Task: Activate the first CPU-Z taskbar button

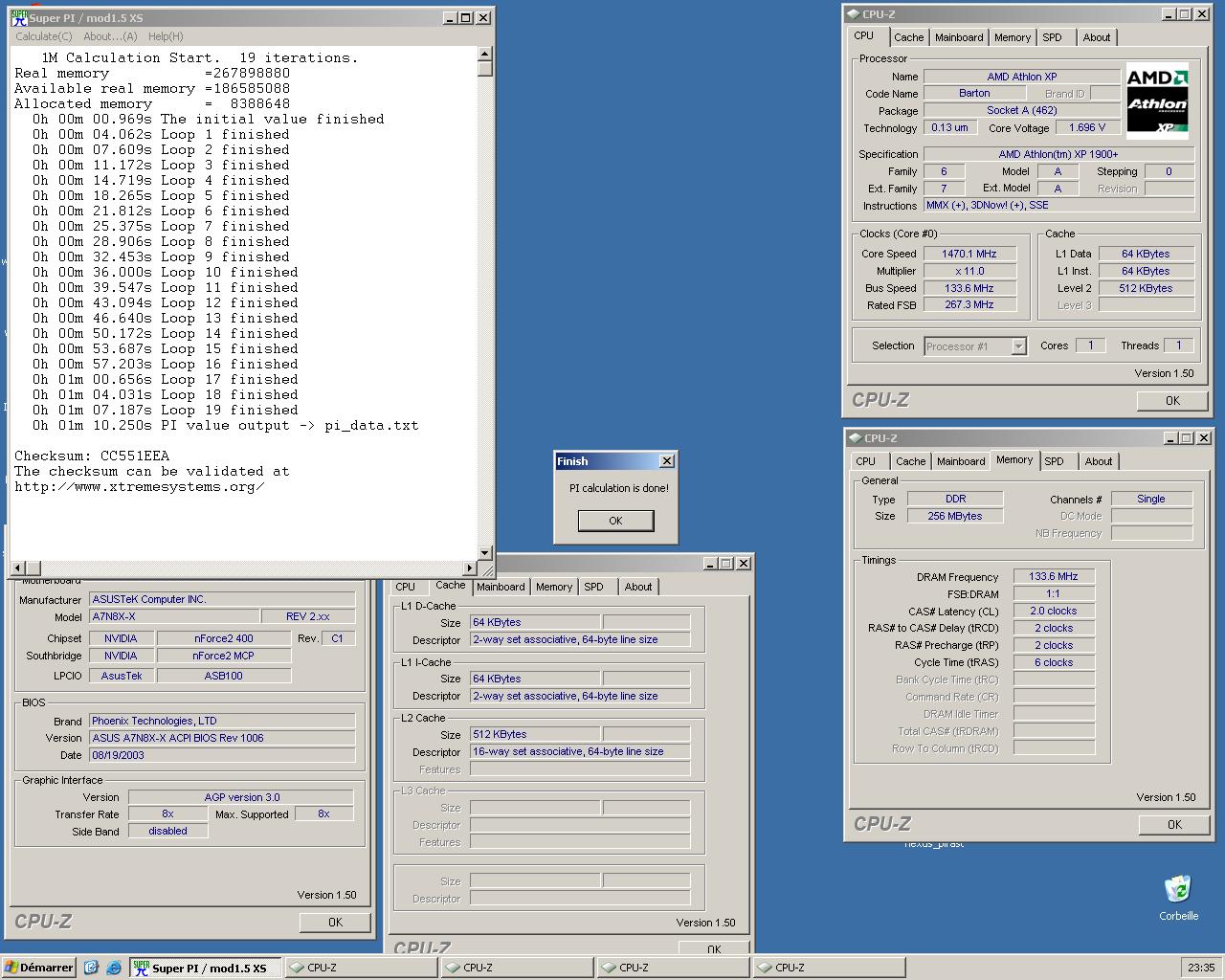Action: click(x=362, y=968)
